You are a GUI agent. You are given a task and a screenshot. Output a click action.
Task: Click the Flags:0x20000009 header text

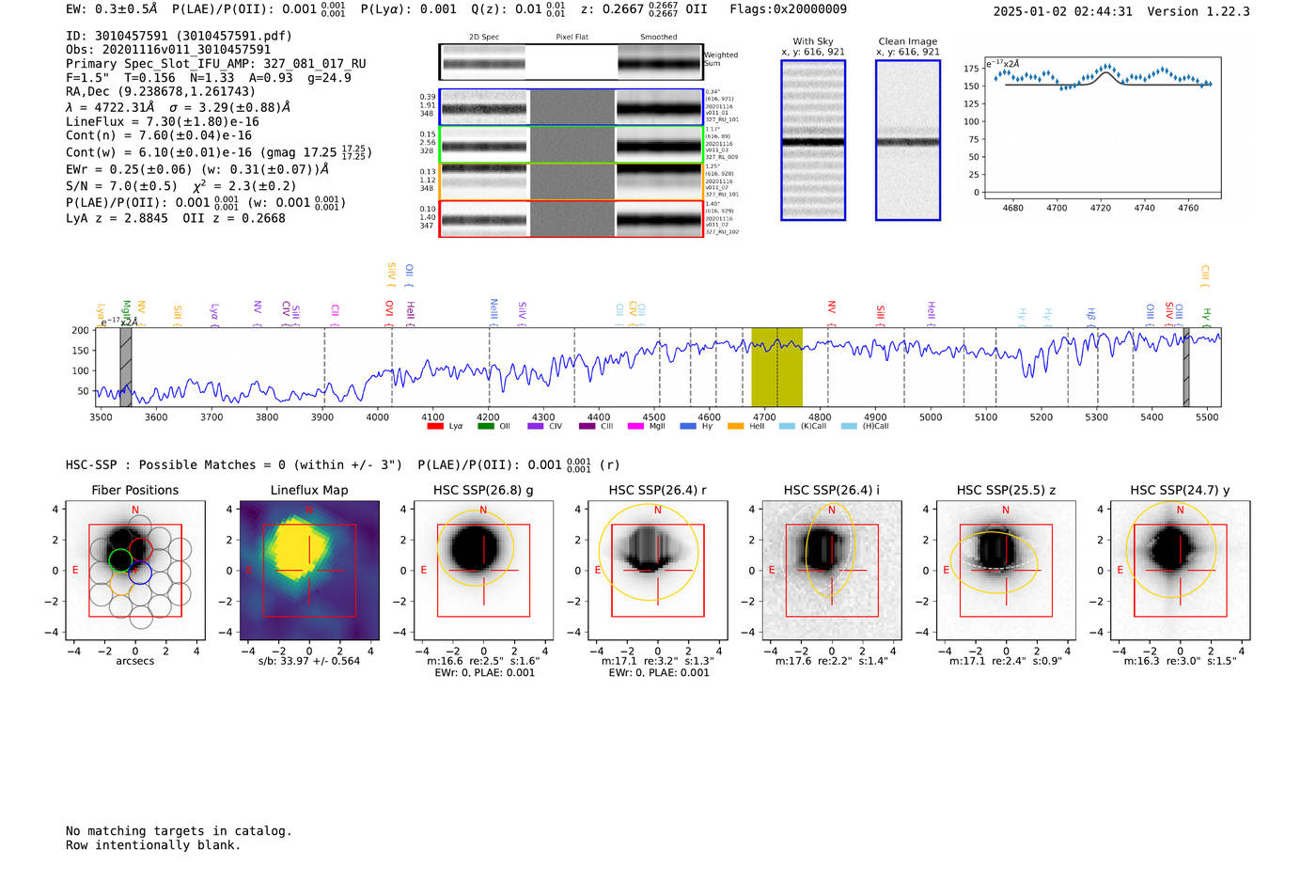point(788,9)
